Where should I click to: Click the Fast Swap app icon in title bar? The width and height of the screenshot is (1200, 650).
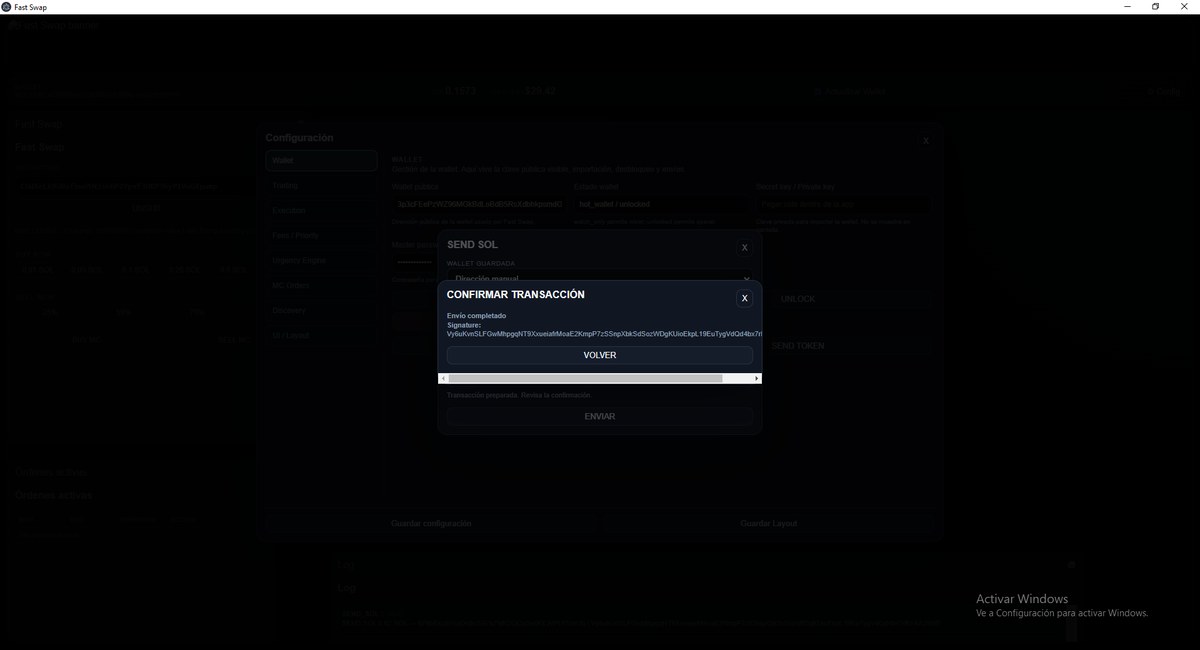[7, 7]
